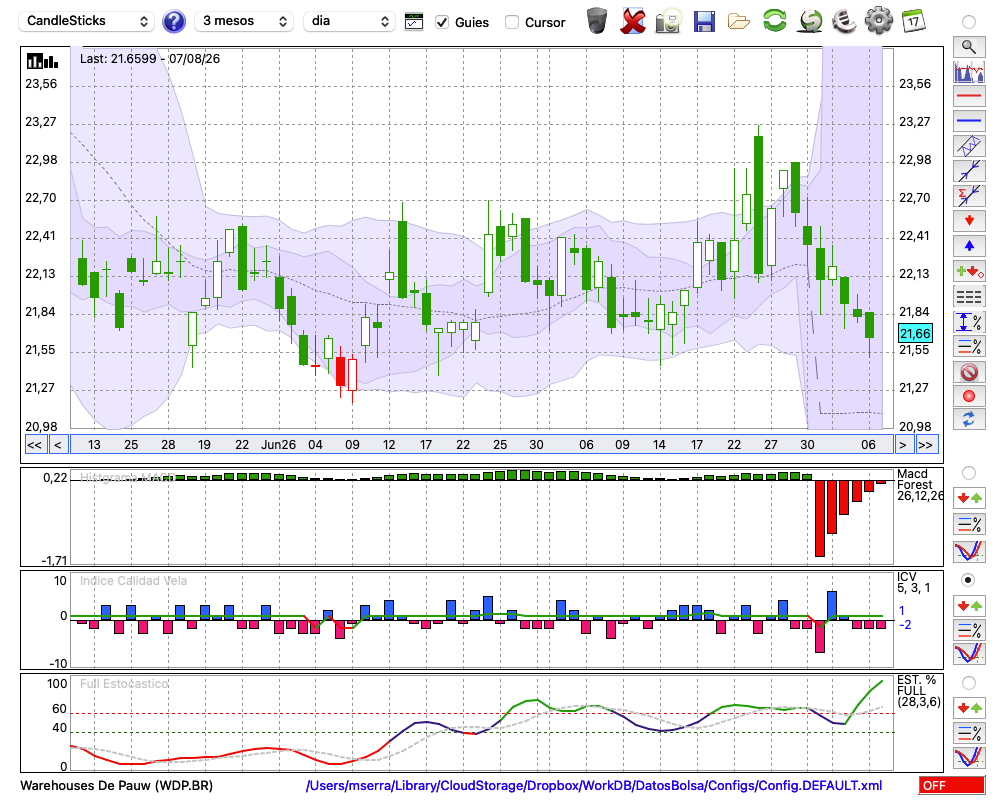Open the 3 mesos period dropdown
This screenshot has width=1000, height=800.
coord(244,21)
